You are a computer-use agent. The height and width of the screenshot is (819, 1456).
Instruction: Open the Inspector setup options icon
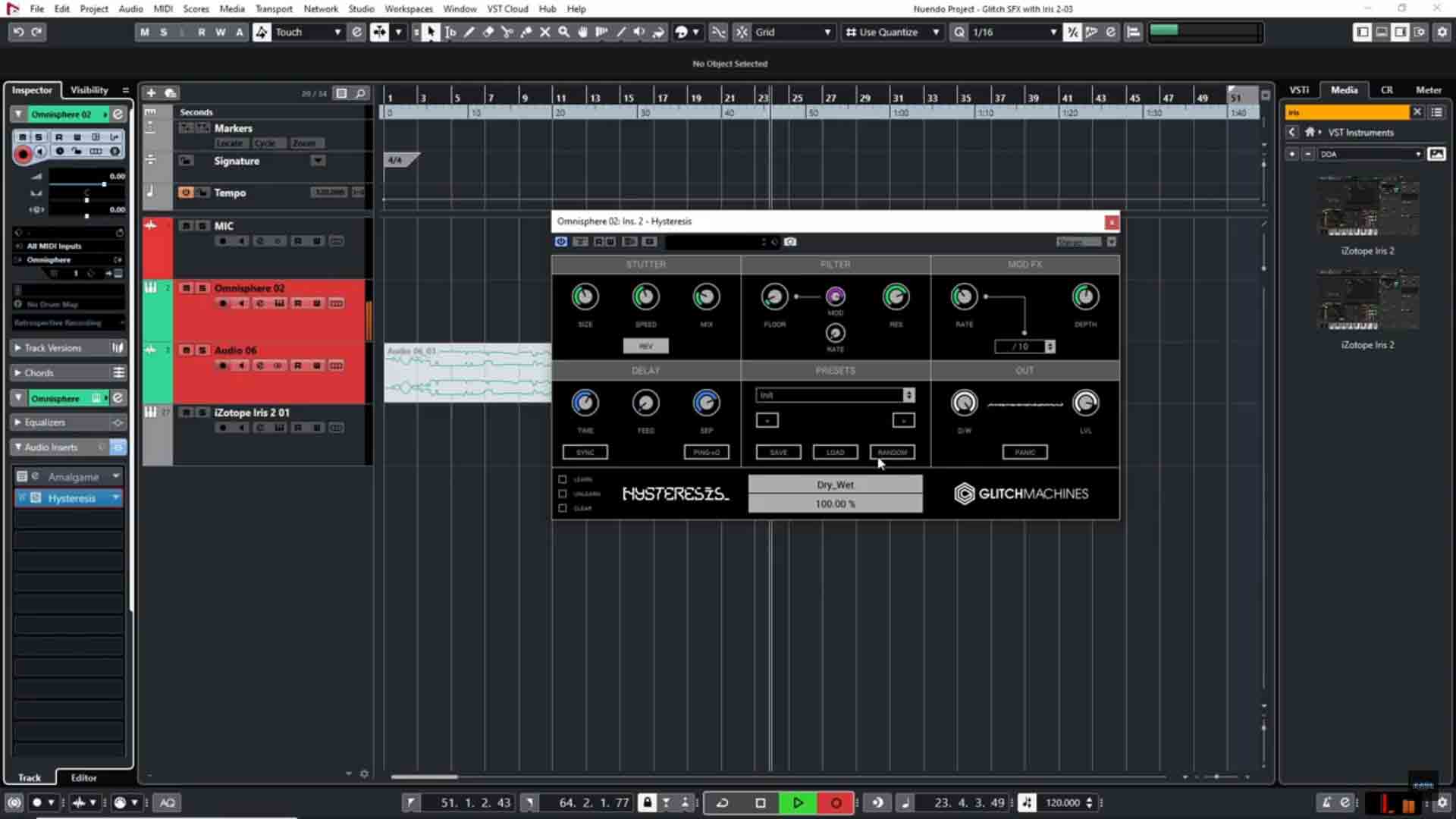pyautogui.click(x=126, y=90)
